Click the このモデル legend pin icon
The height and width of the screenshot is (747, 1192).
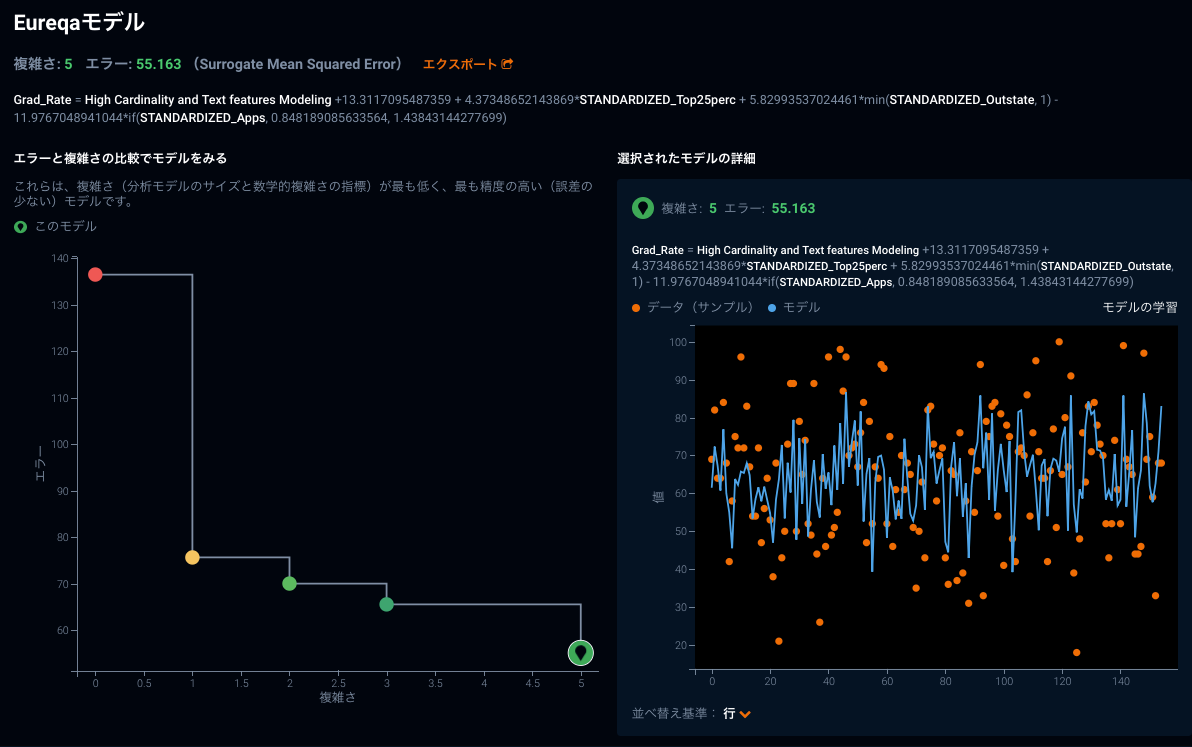[x=20, y=227]
